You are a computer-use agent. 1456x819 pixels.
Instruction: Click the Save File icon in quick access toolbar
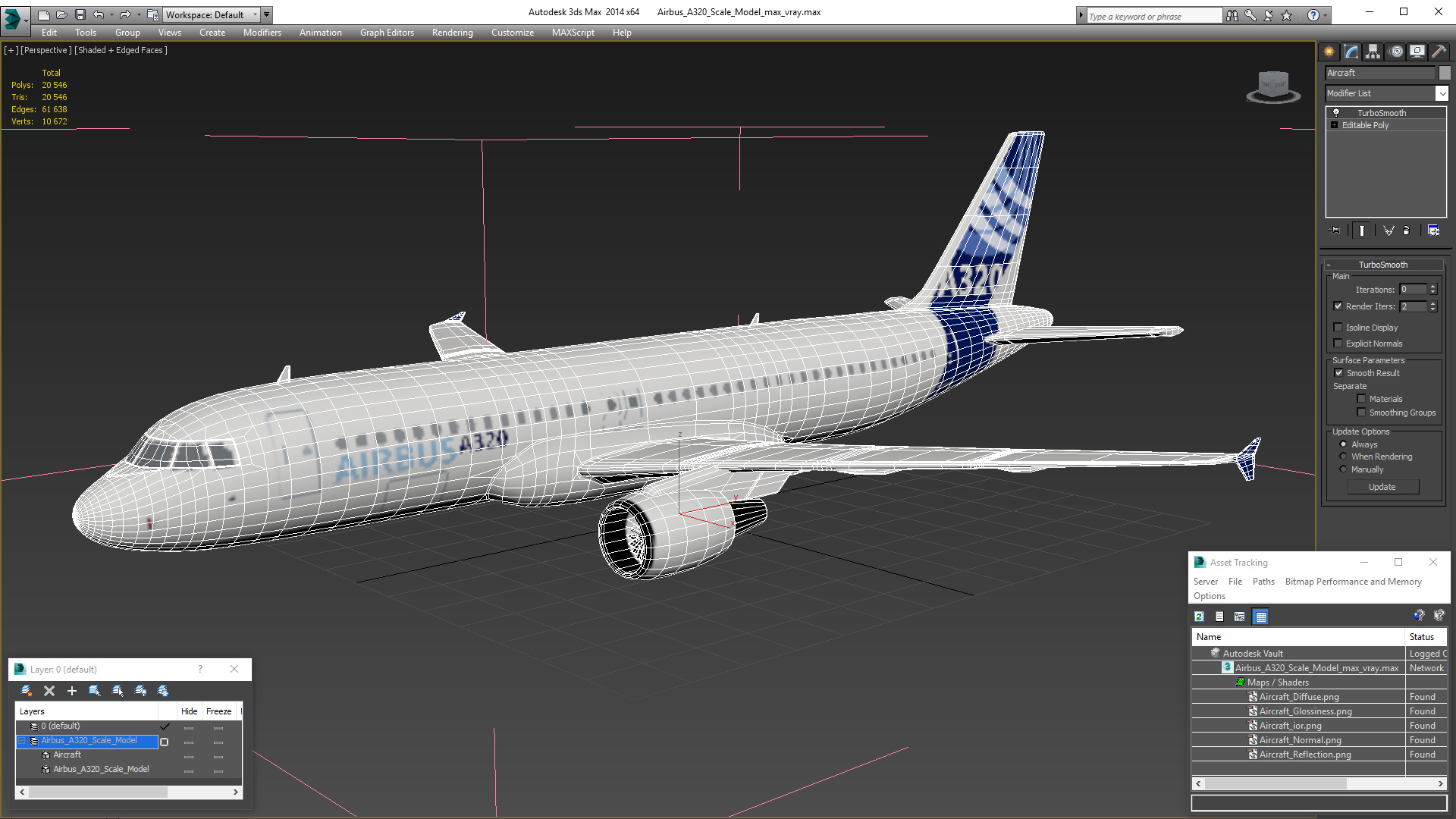pos(80,14)
